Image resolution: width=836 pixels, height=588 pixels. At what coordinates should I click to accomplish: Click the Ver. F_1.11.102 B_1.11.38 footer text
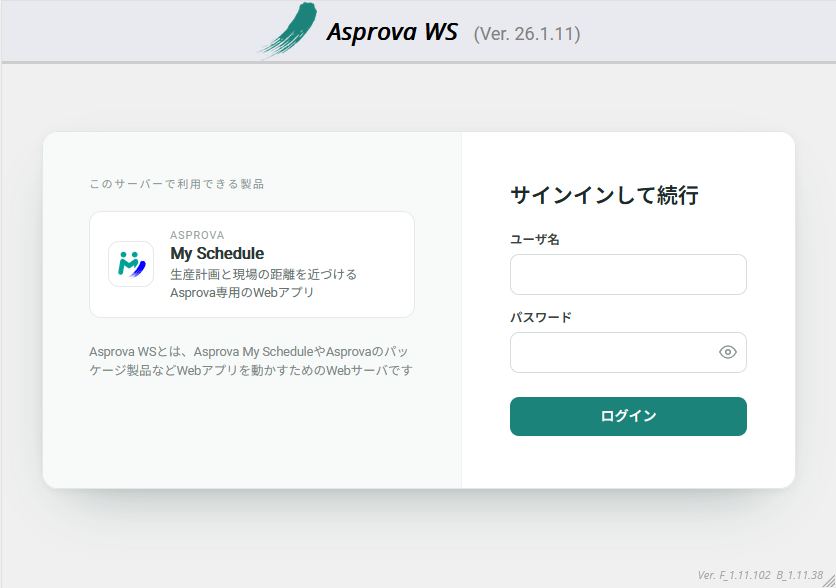760,575
